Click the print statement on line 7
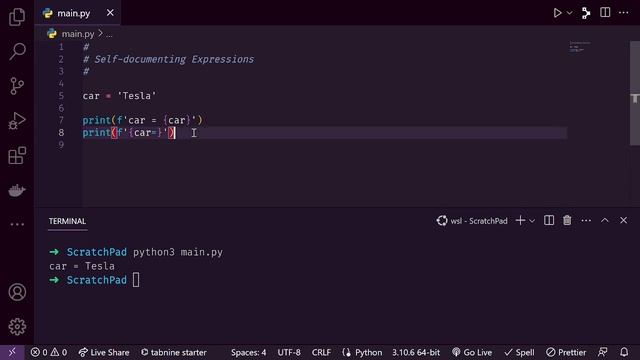Viewport: 640px width, 360px height. click(x=142, y=120)
